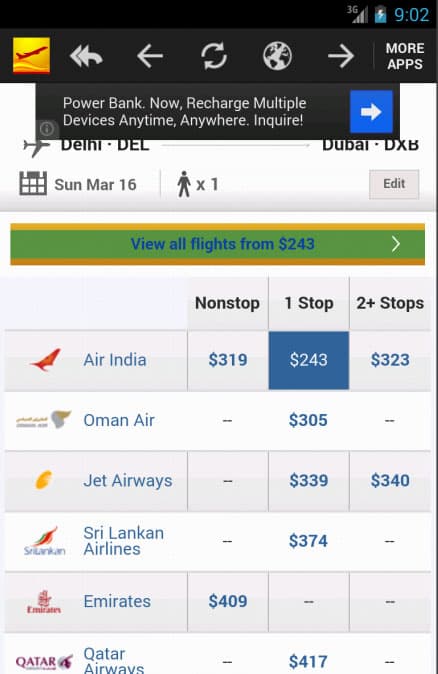
Task: Select the Nonstop column header
Action: click(227, 303)
